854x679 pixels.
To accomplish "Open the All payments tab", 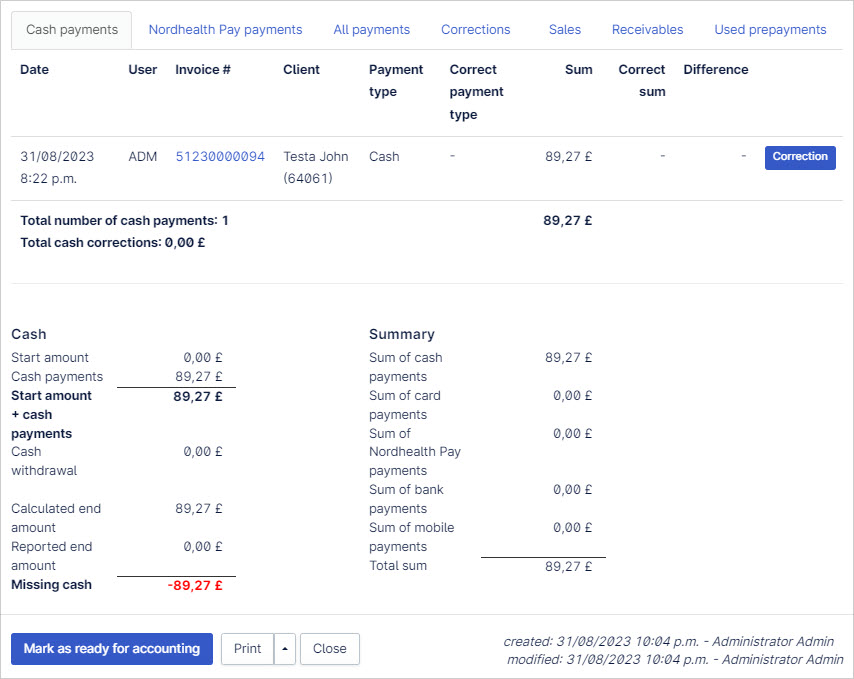I will click(371, 30).
